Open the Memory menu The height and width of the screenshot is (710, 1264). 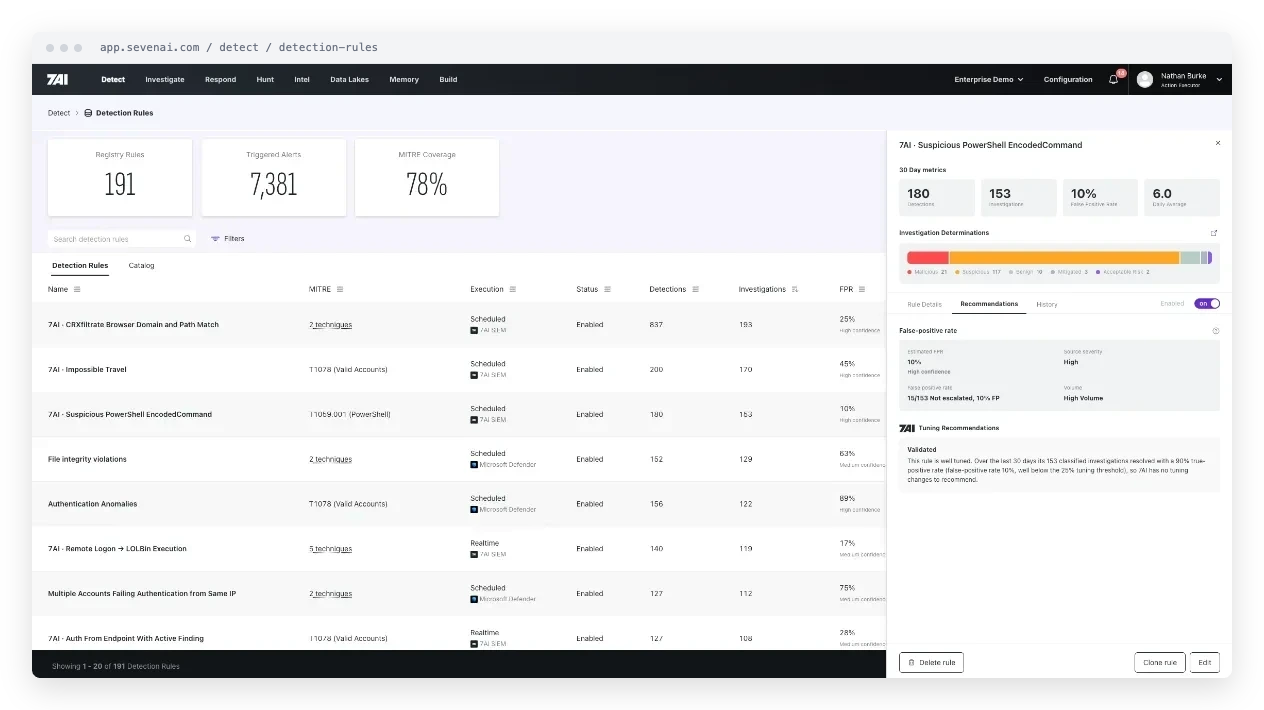[x=404, y=80]
